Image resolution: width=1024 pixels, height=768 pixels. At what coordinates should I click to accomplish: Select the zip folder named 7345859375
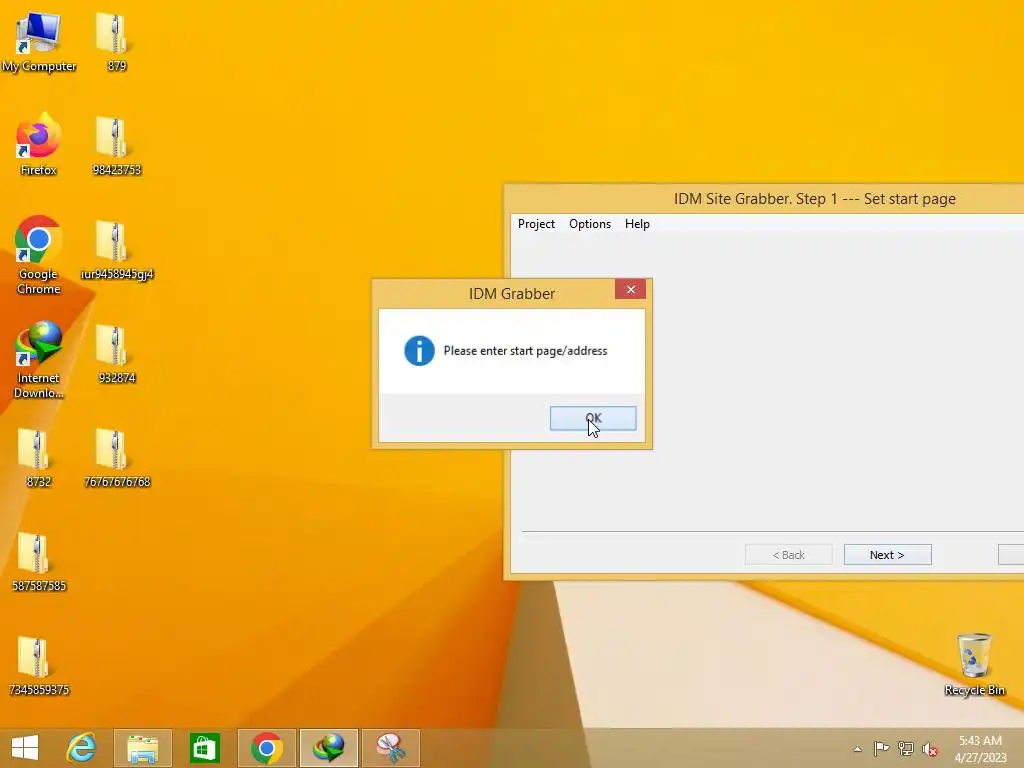click(39, 665)
